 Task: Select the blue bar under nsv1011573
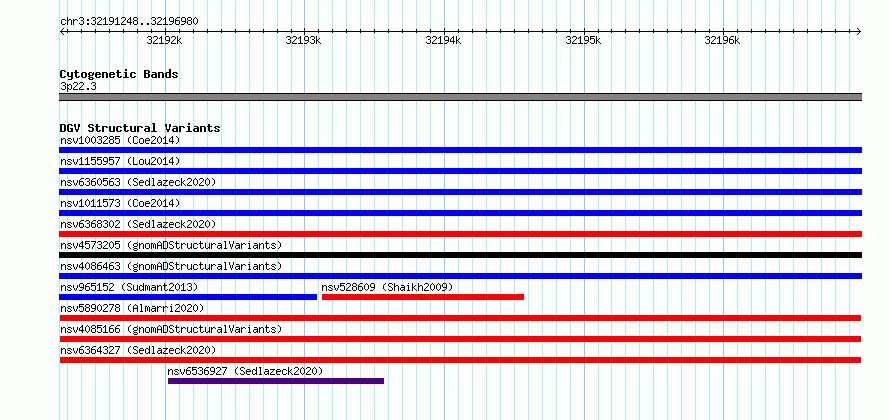[x=460, y=213]
